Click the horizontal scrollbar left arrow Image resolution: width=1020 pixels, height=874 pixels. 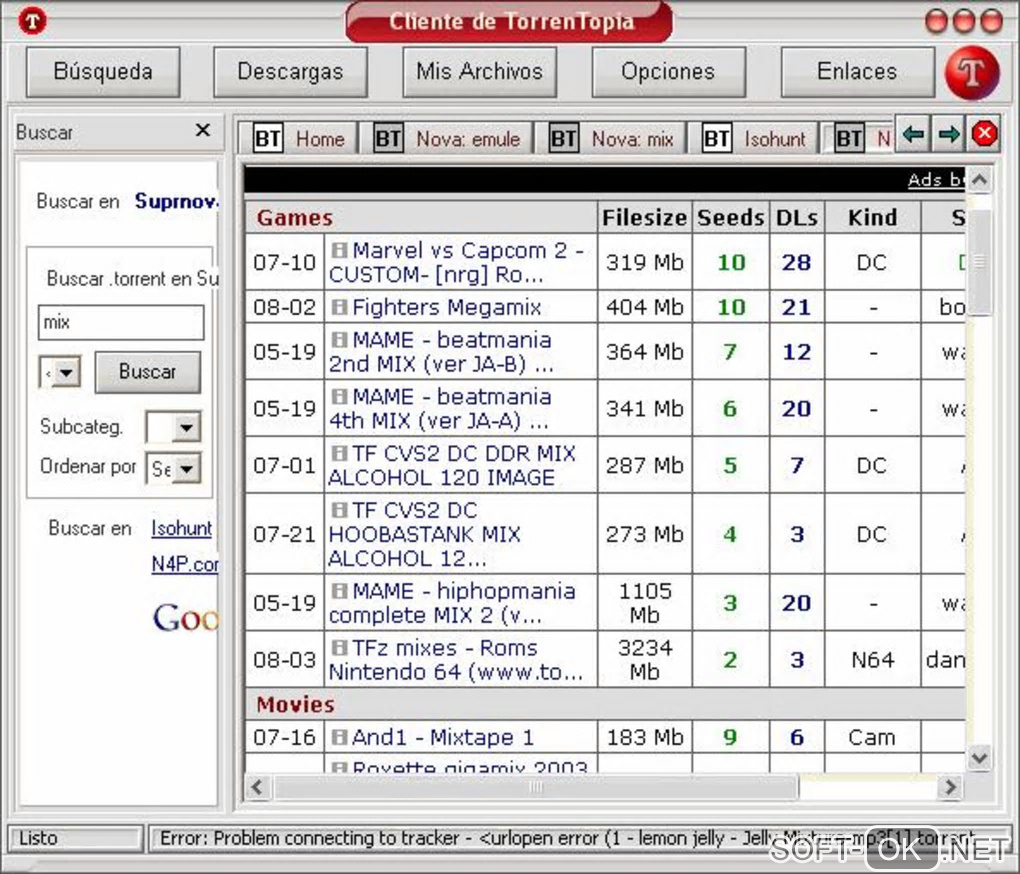coord(257,787)
